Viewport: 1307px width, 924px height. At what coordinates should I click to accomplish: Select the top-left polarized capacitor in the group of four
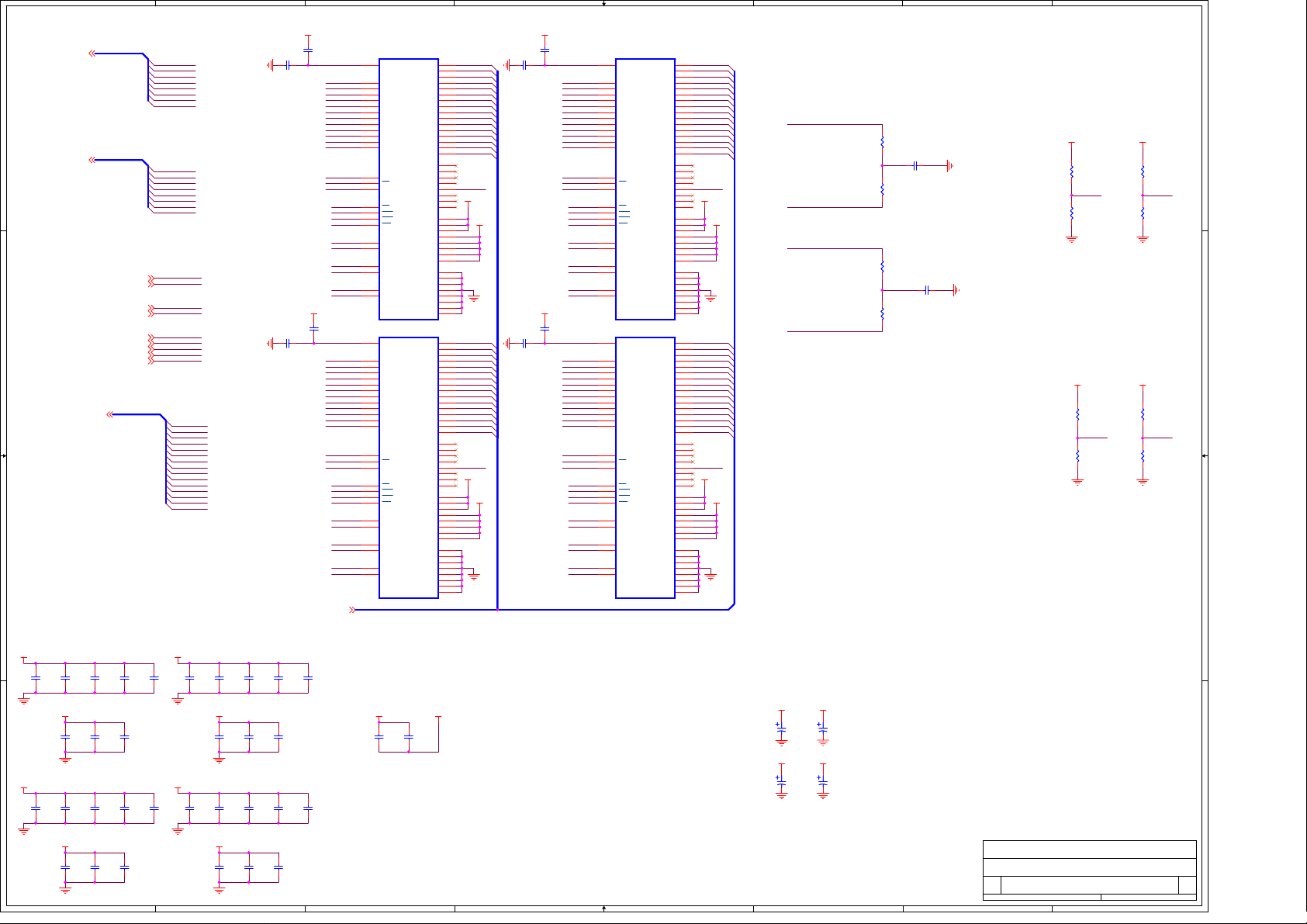[x=781, y=728]
